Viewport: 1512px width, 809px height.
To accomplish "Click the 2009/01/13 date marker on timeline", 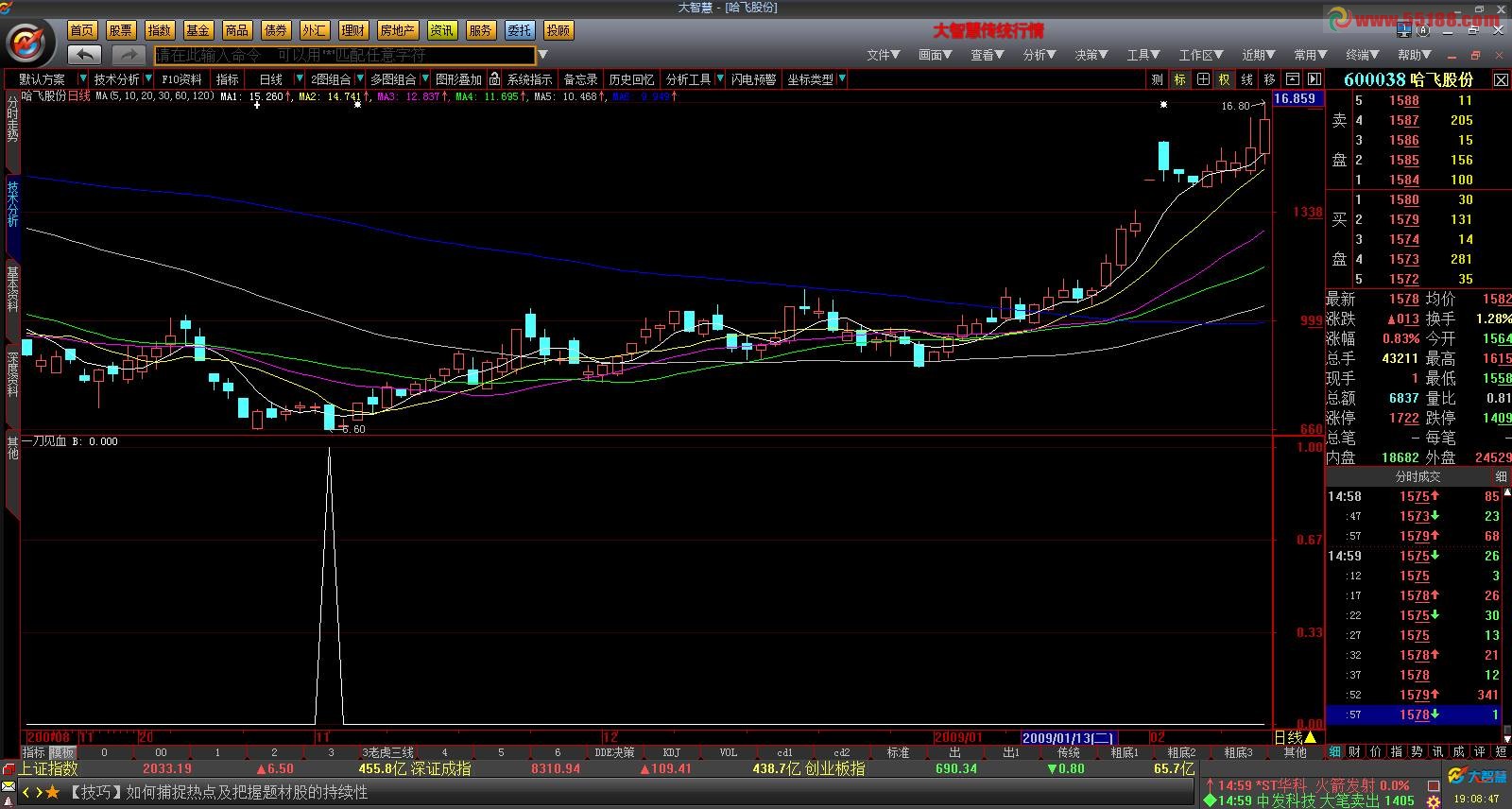I will click(x=1069, y=737).
